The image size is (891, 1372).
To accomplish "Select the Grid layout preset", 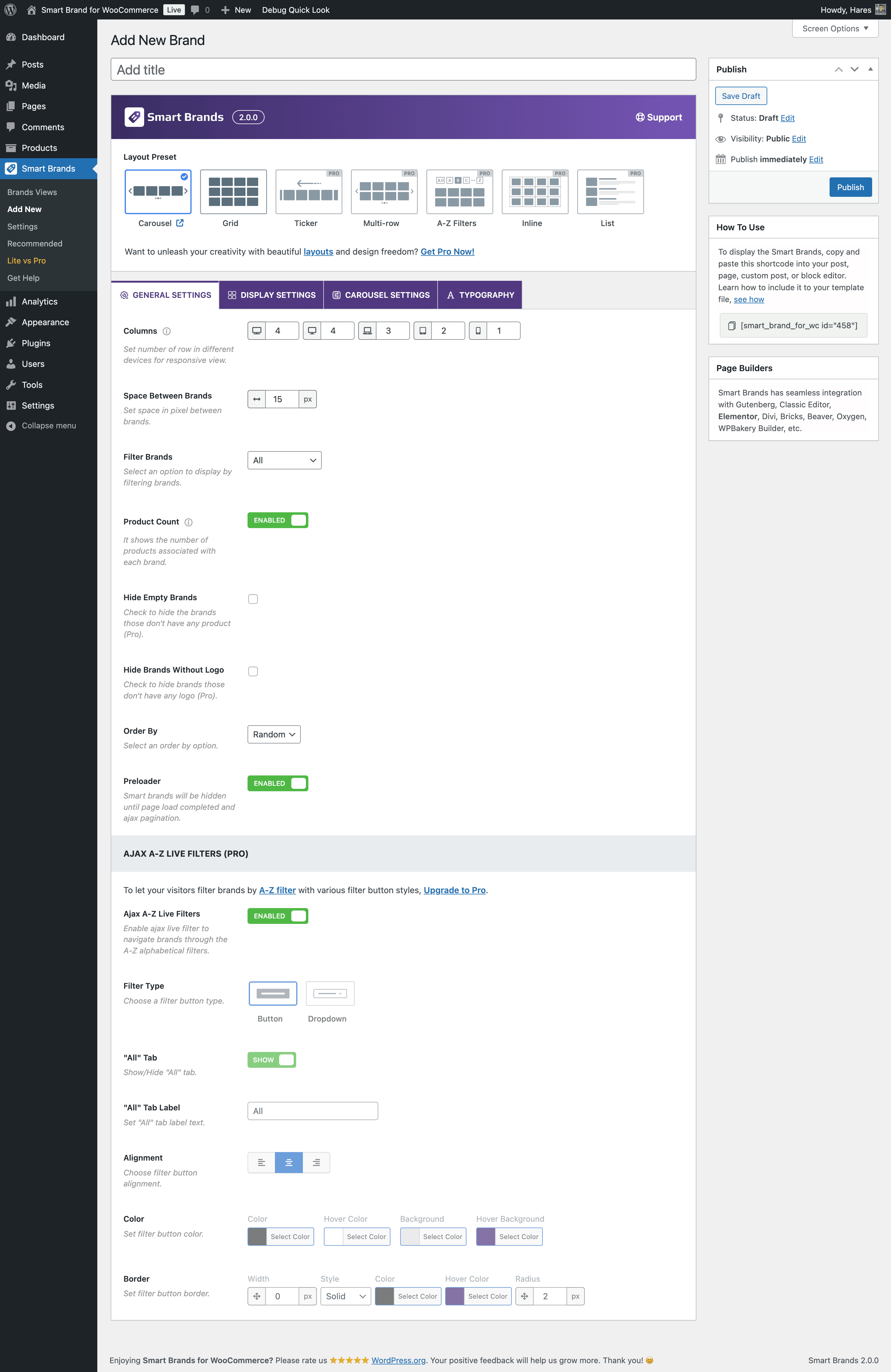I will [233, 192].
